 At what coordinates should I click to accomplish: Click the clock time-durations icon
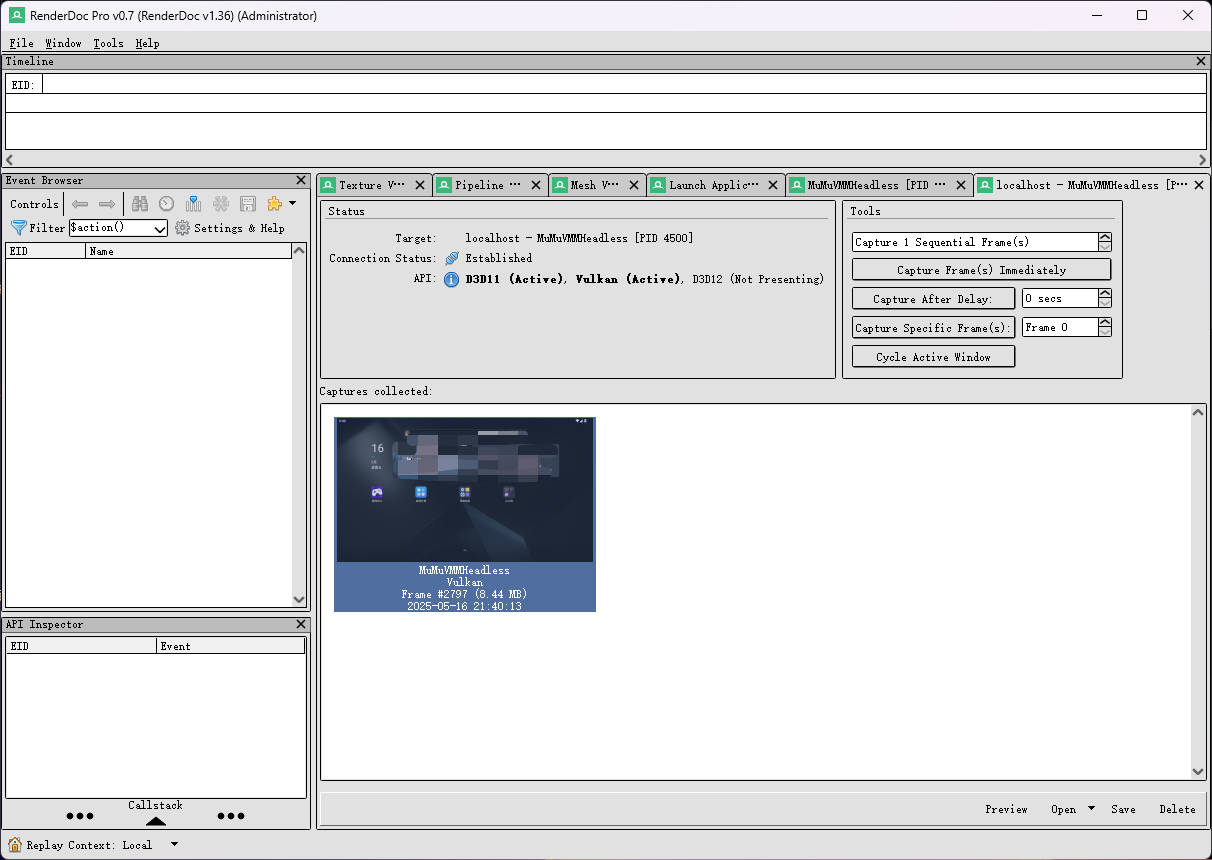point(167,204)
